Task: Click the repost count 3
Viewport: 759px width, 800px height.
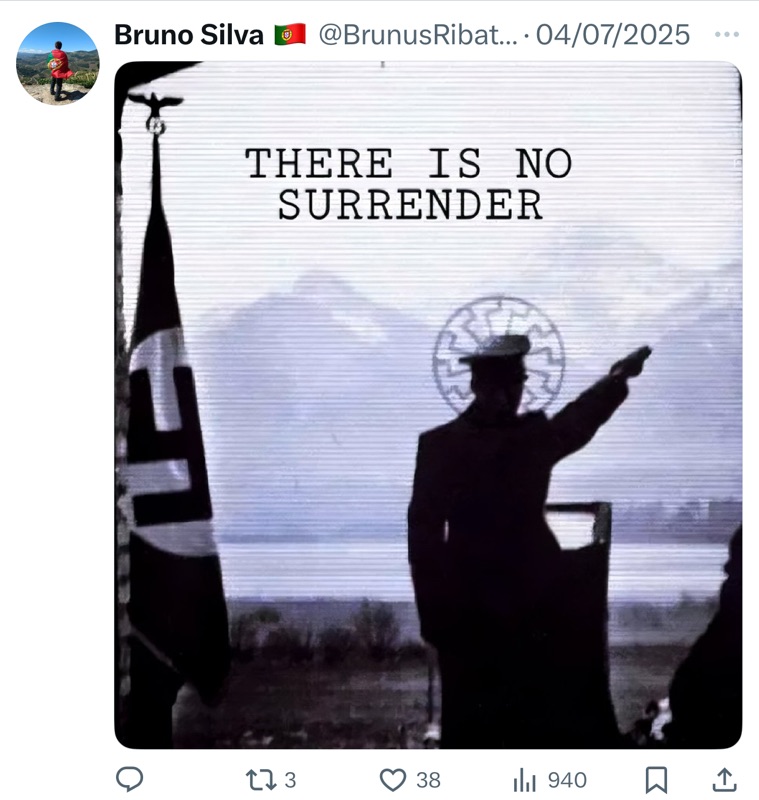Action: pos(290,780)
